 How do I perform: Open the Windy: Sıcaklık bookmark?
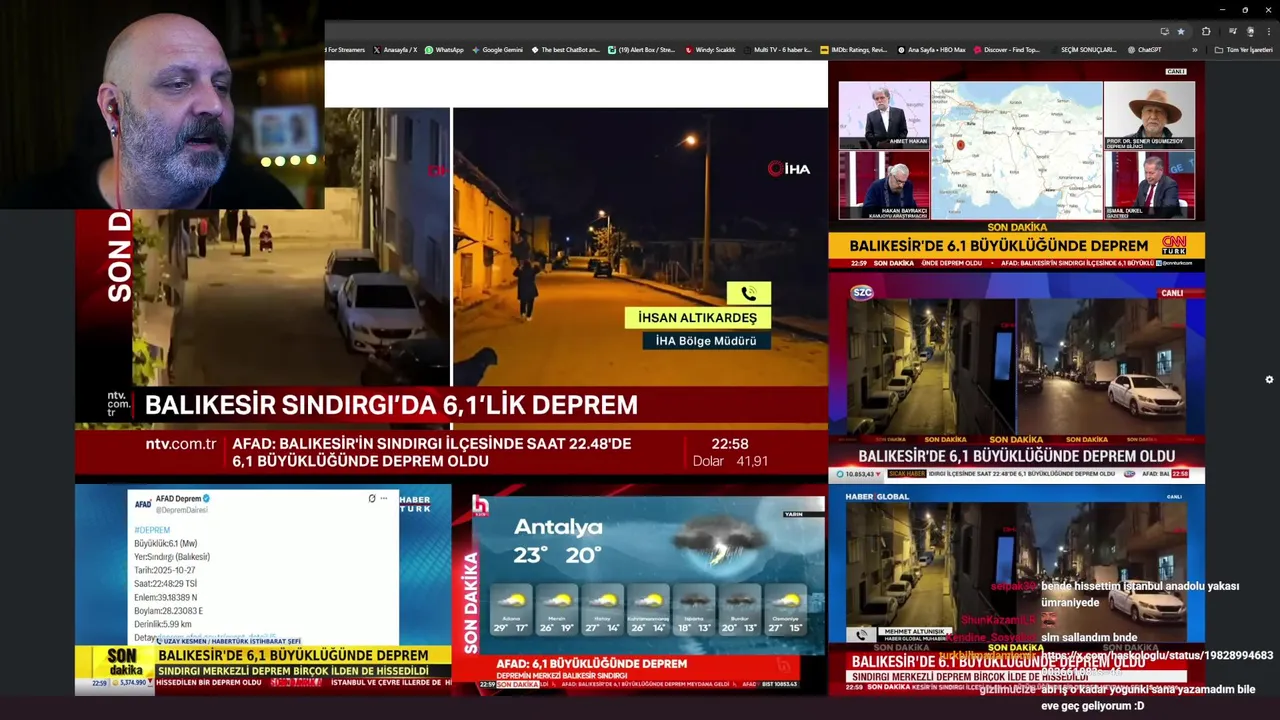click(x=710, y=49)
